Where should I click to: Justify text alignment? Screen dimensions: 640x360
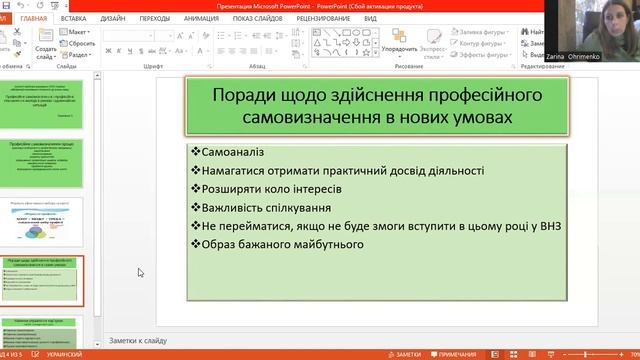254,51
